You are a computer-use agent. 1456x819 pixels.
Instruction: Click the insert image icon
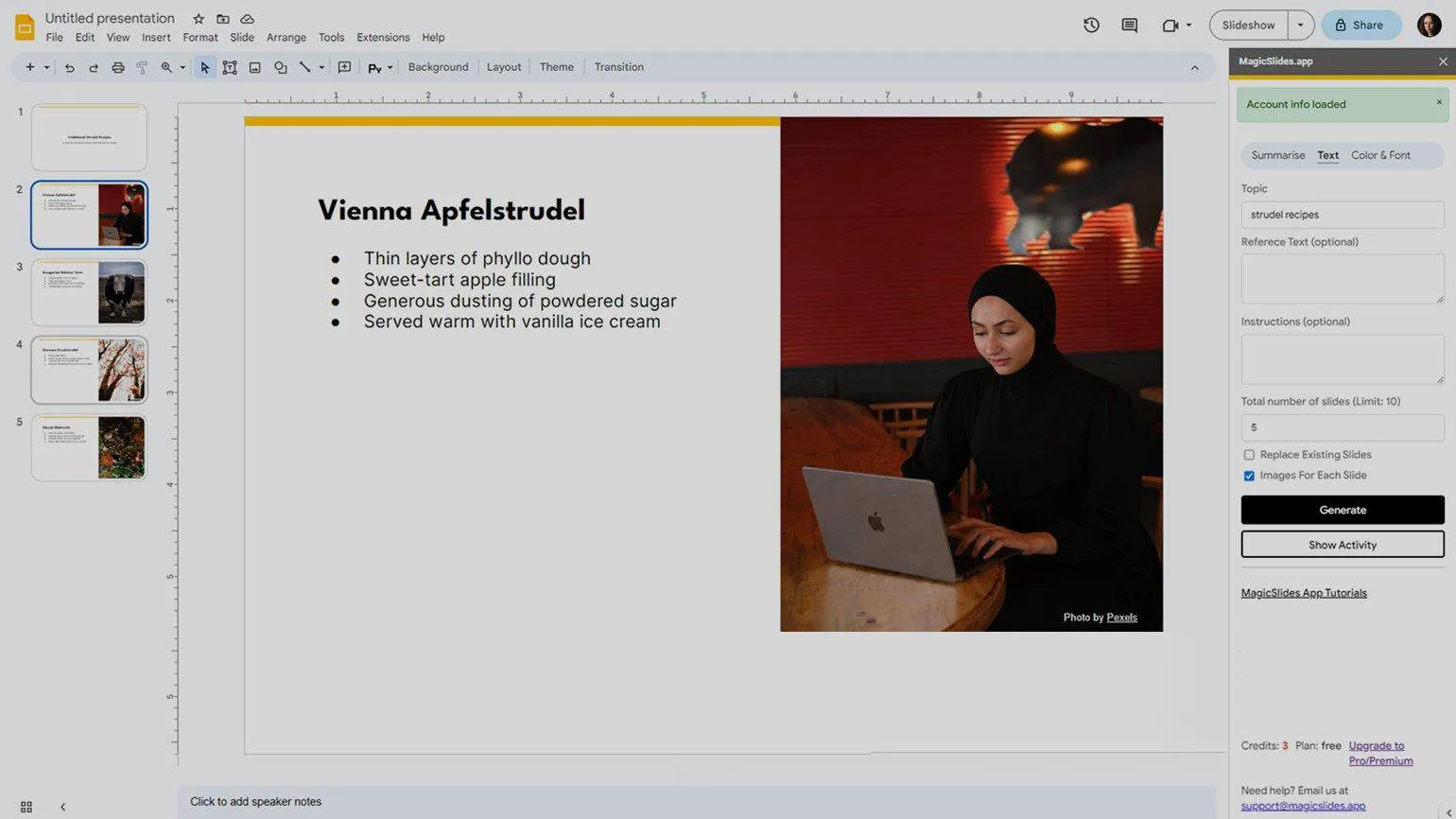tap(254, 67)
